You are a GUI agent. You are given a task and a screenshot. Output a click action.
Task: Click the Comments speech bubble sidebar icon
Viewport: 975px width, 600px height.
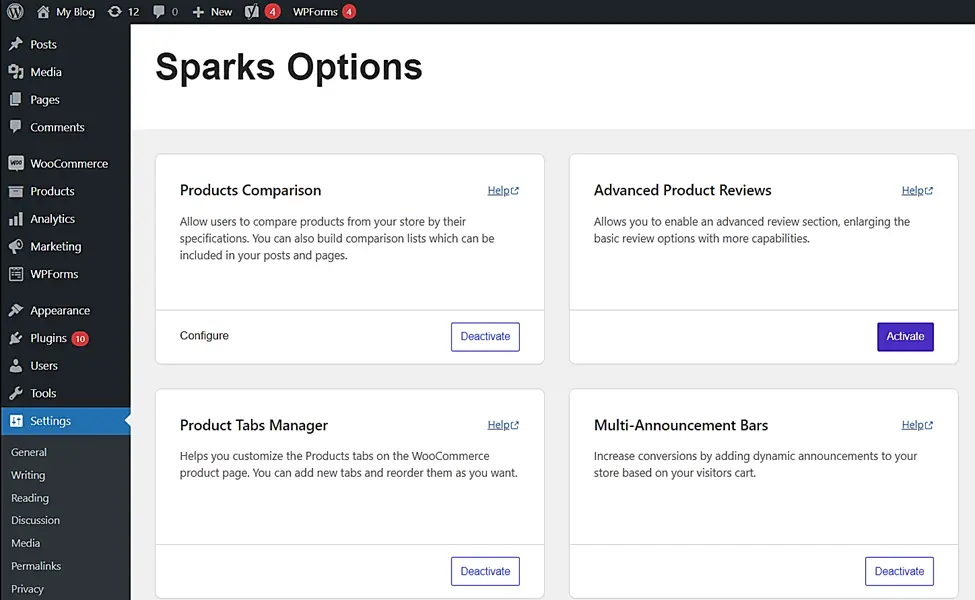[16, 126]
